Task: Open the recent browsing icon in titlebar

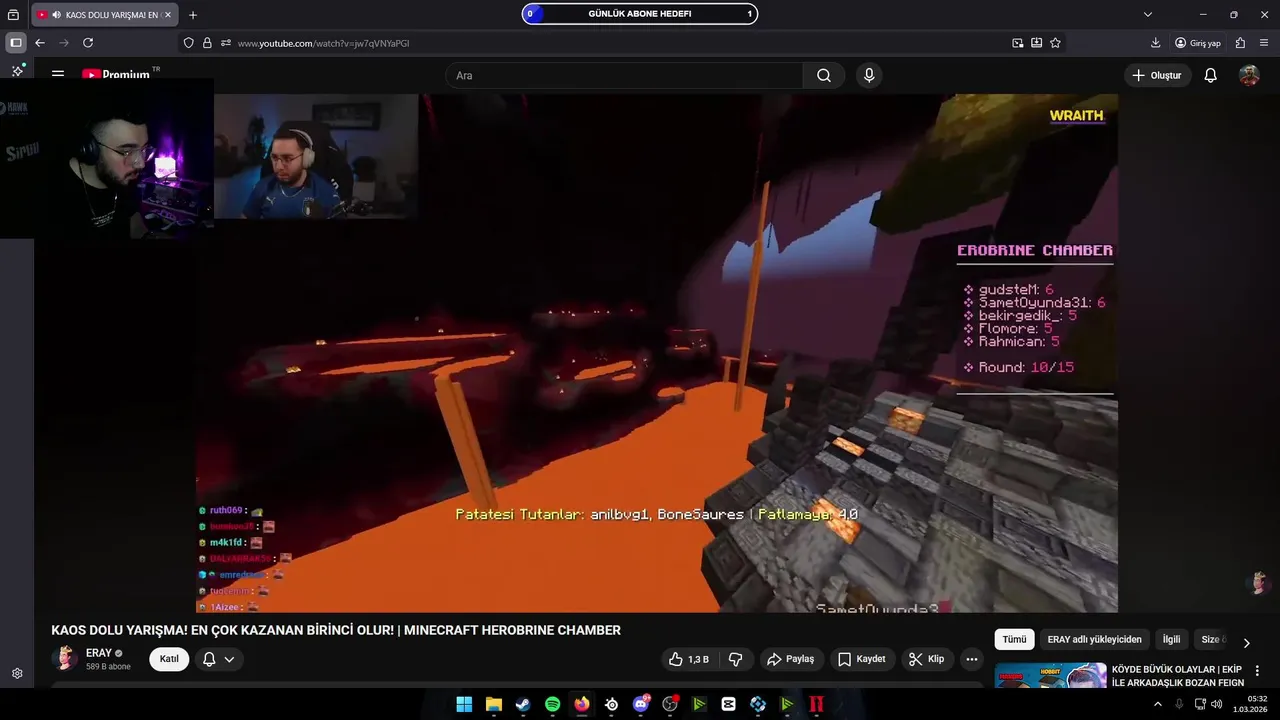Action: (13, 15)
